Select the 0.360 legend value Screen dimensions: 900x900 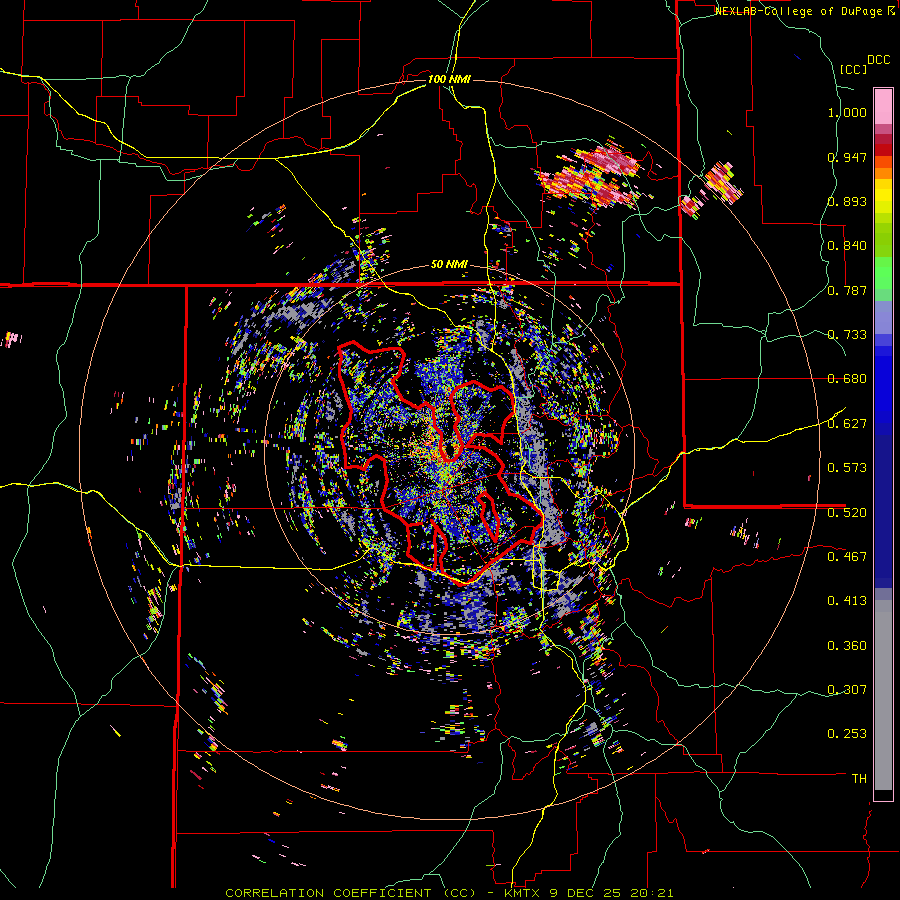[847, 646]
